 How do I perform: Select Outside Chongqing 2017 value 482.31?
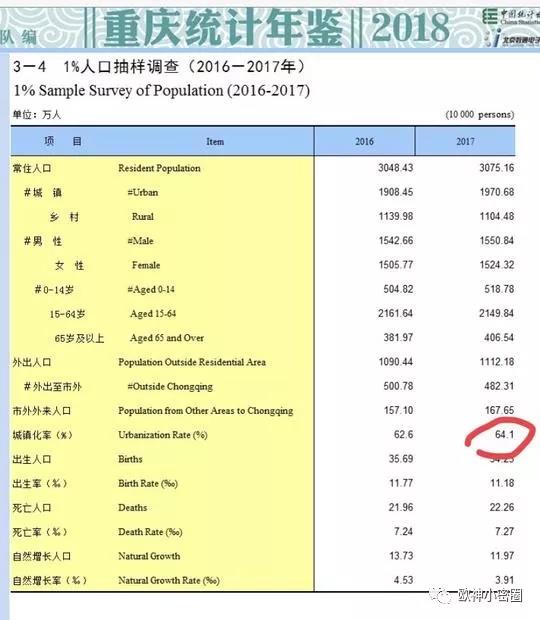pyautogui.click(x=499, y=386)
